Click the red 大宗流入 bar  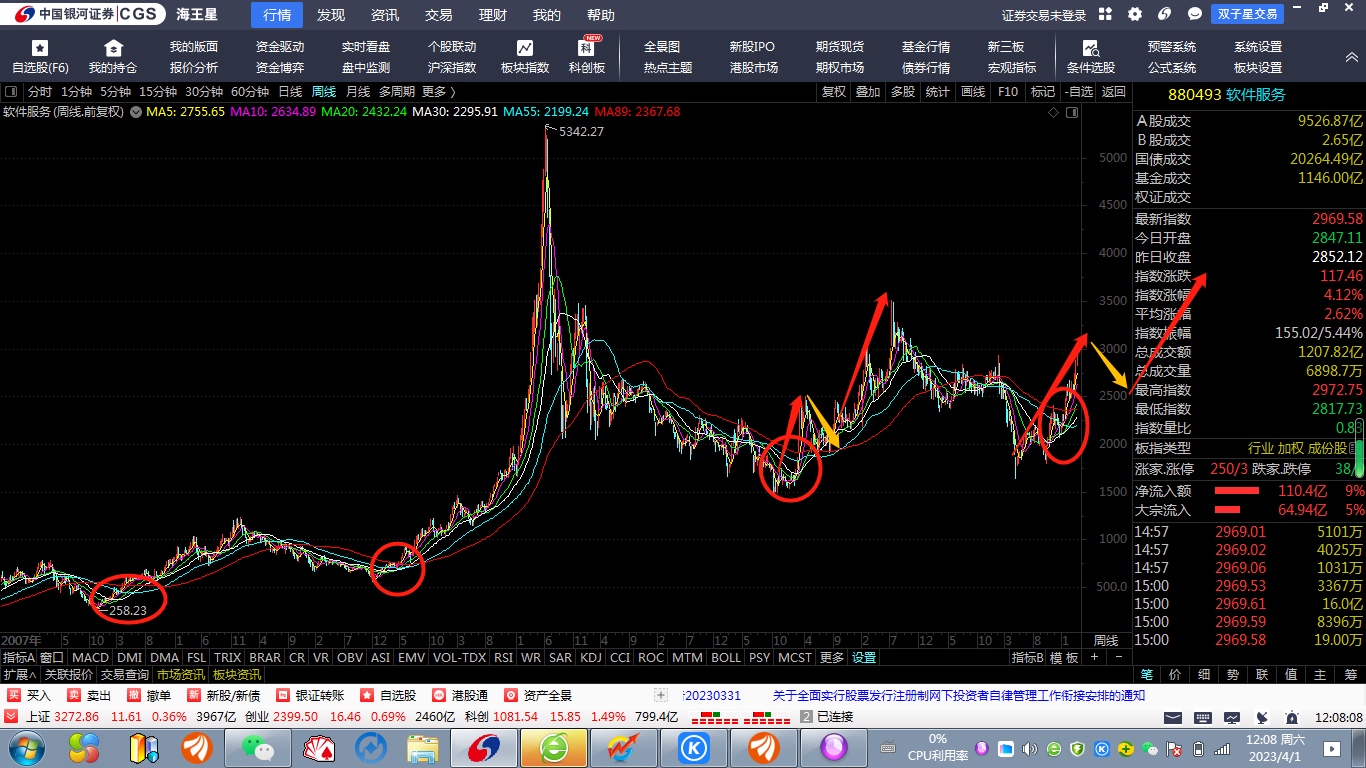(1226, 510)
